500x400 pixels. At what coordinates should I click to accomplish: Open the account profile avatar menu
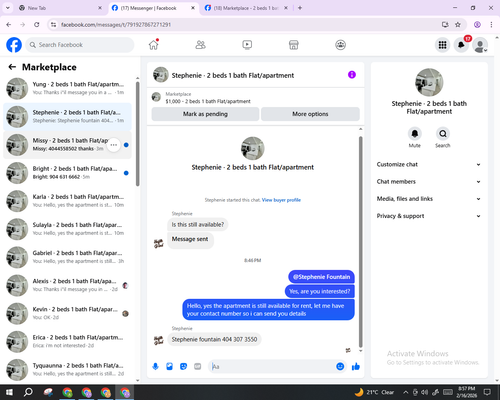(480, 45)
